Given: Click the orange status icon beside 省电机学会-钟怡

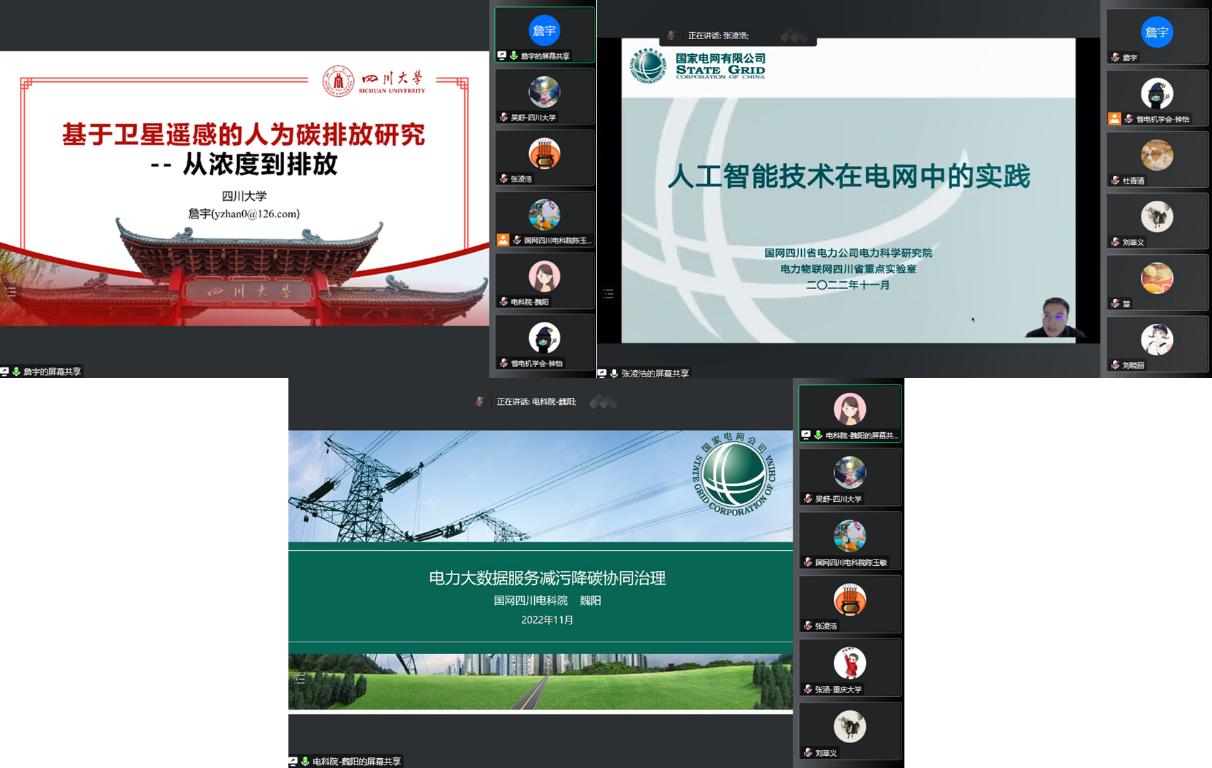Looking at the screenshot, I should [1114, 118].
